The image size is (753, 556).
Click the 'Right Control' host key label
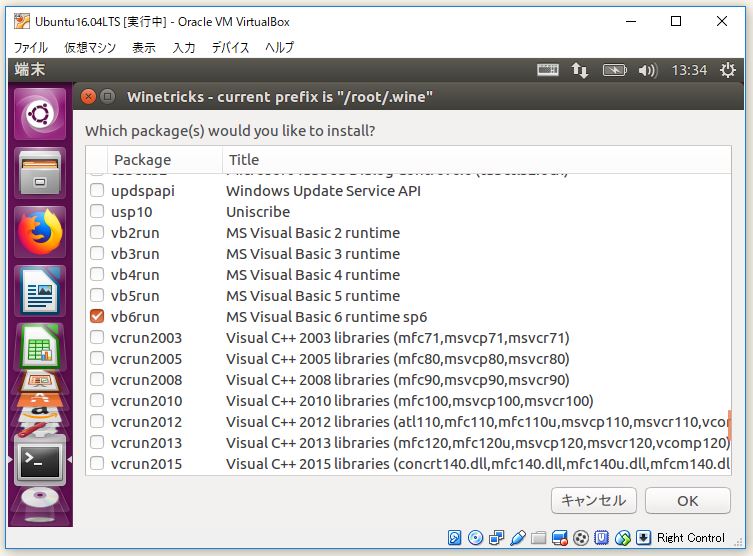[x=691, y=538]
